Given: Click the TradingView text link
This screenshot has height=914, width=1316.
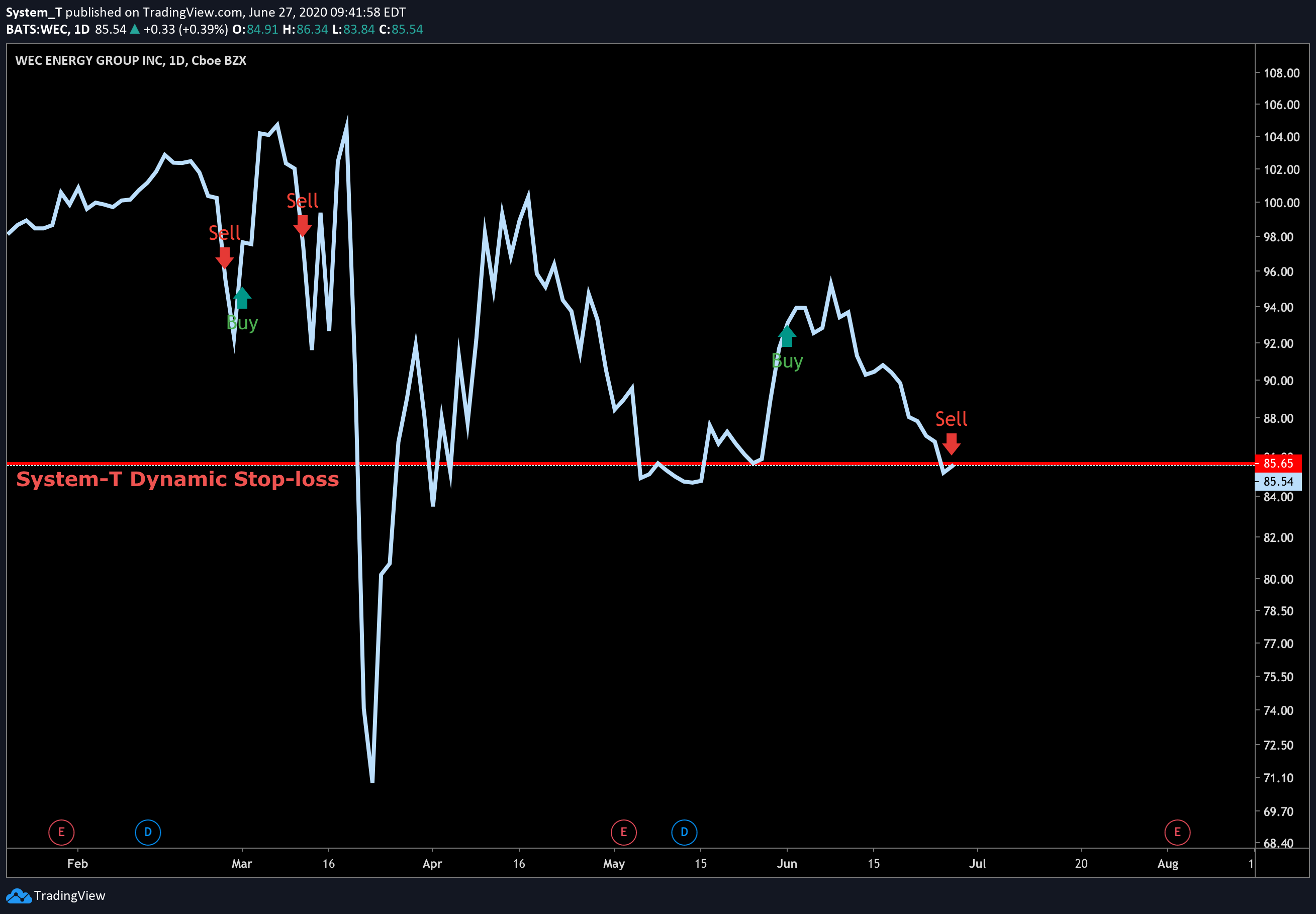Looking at the screenshot, I should pos(69,896).
